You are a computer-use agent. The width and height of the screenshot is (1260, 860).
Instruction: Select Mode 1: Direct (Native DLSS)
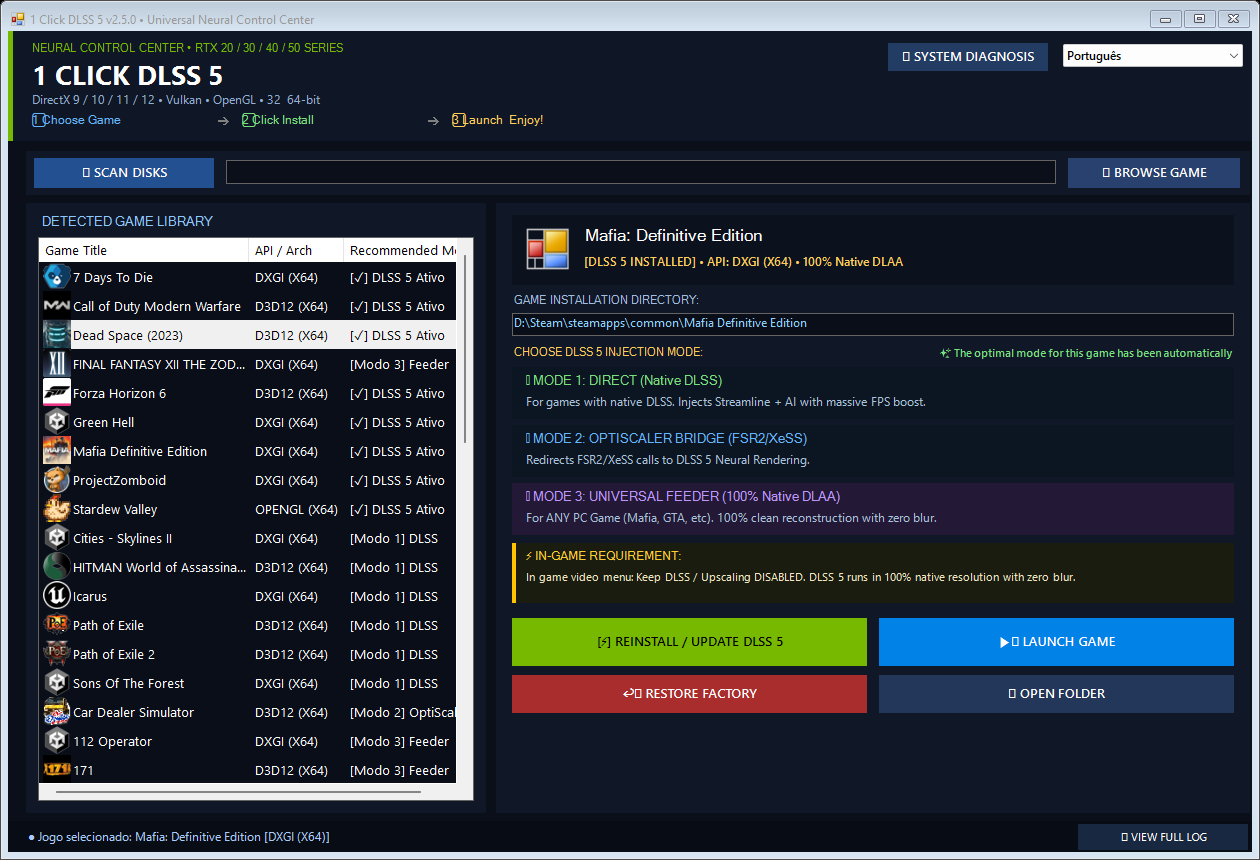[x=872, y=391]
